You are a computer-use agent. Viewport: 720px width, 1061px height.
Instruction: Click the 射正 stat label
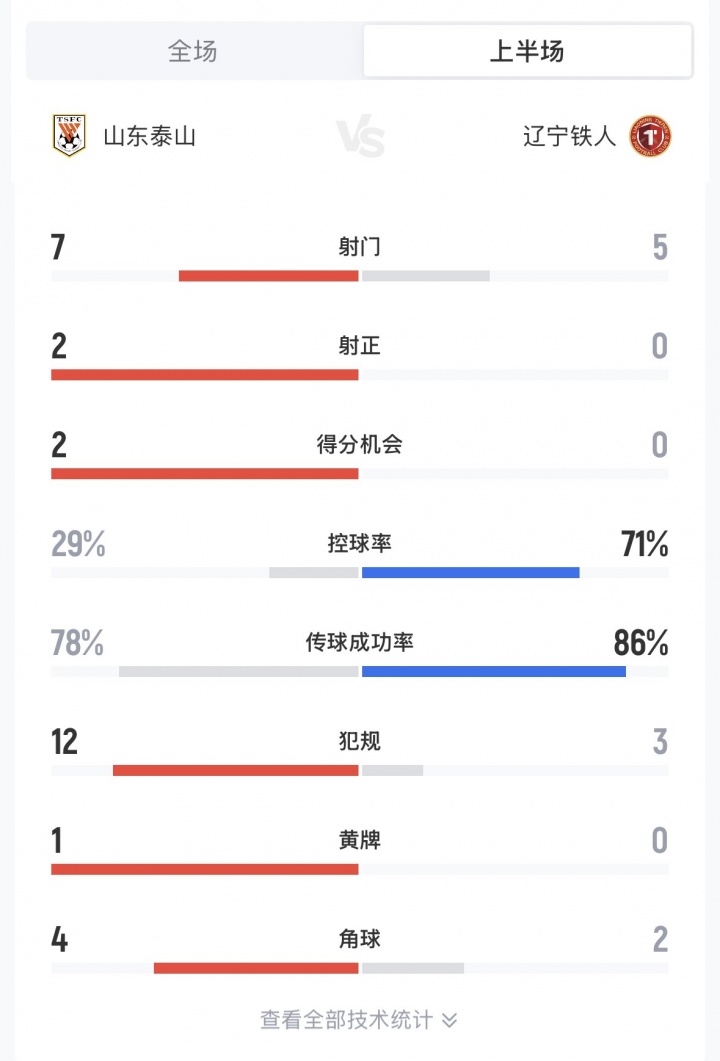tap(360, 346)
